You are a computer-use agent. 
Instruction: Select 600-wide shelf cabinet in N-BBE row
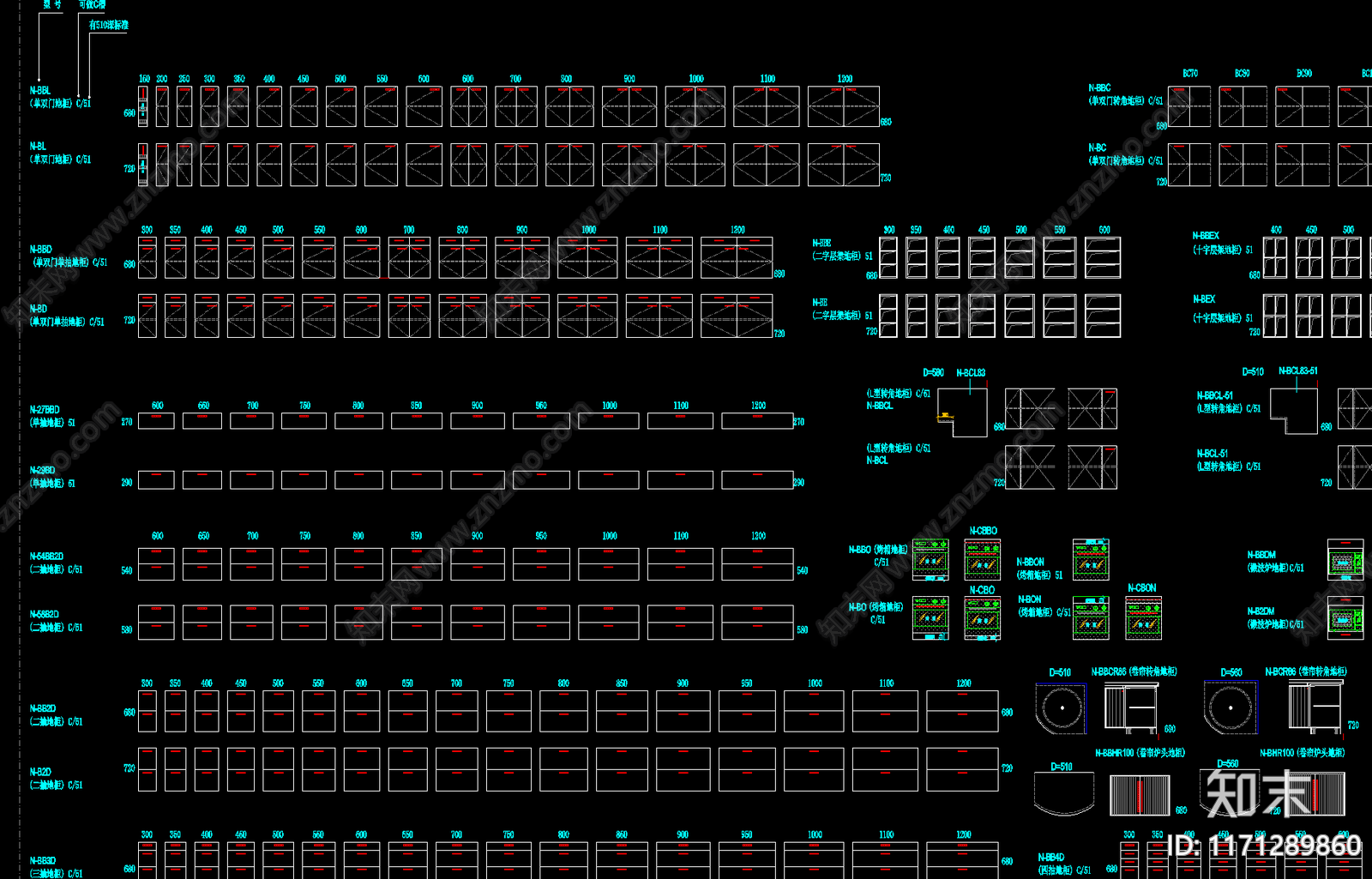pyautogui.click(x=1103, y=258)
